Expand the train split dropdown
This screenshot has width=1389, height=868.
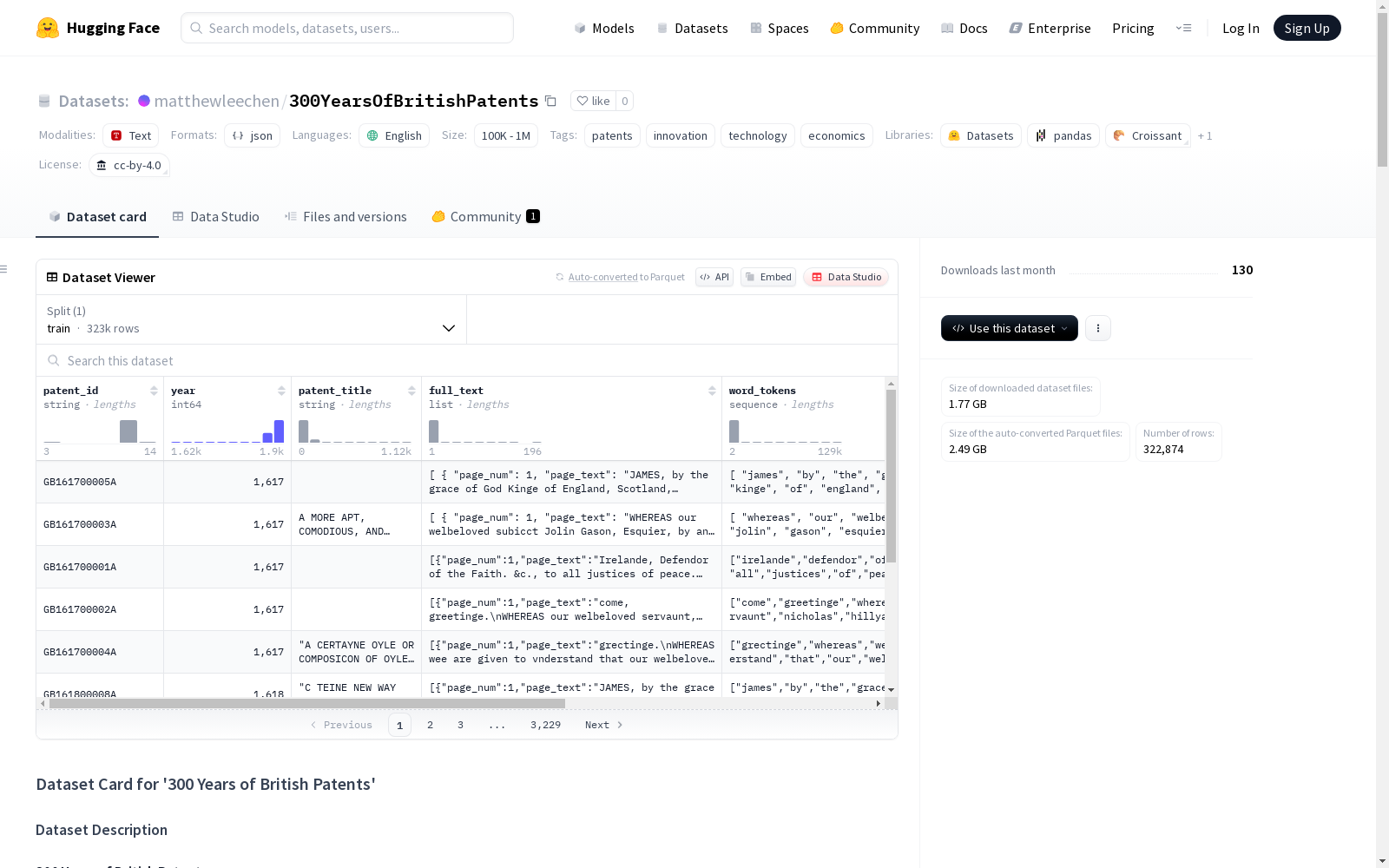click(x=251, y=319)
